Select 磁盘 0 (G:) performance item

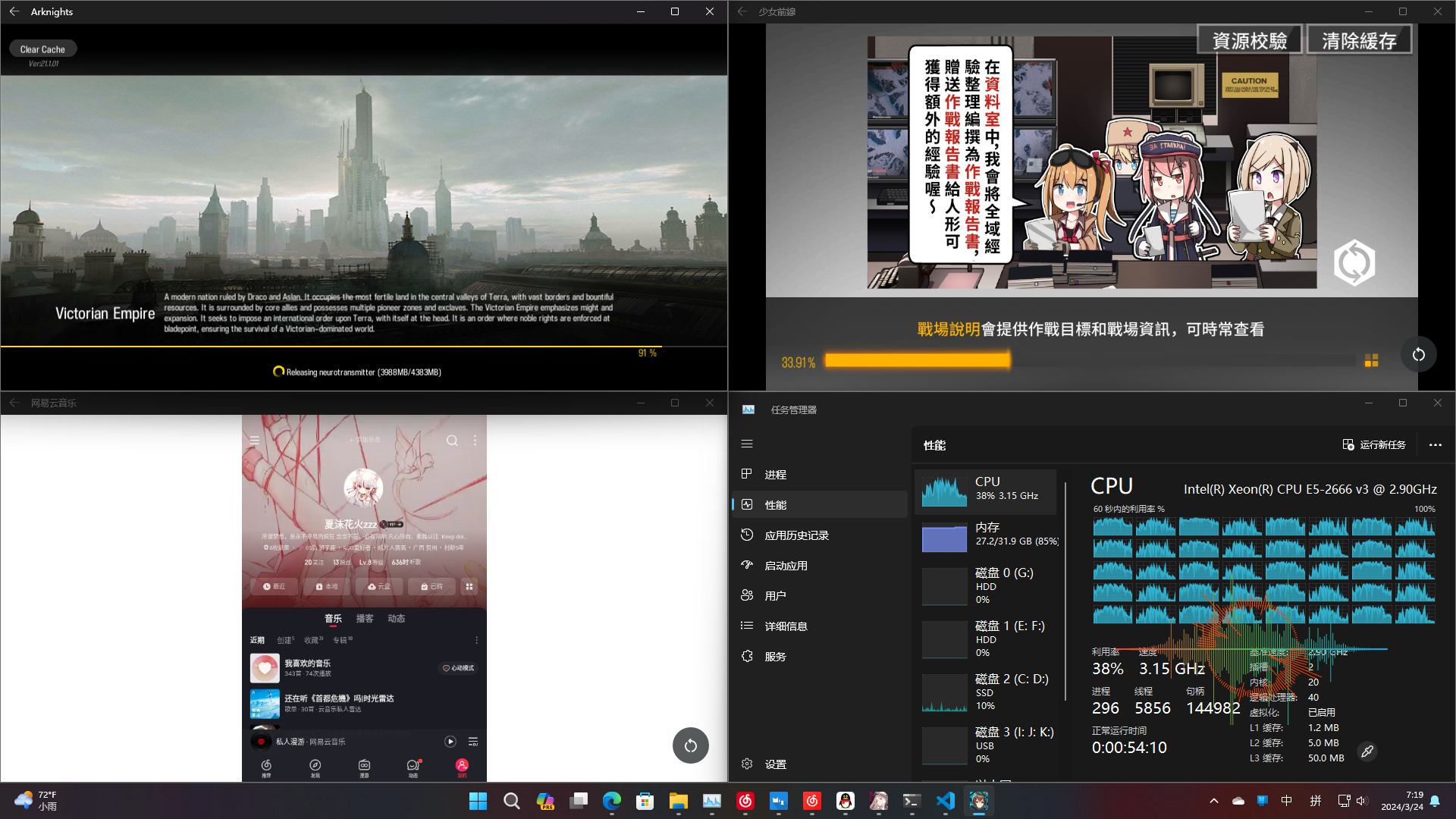985,586
